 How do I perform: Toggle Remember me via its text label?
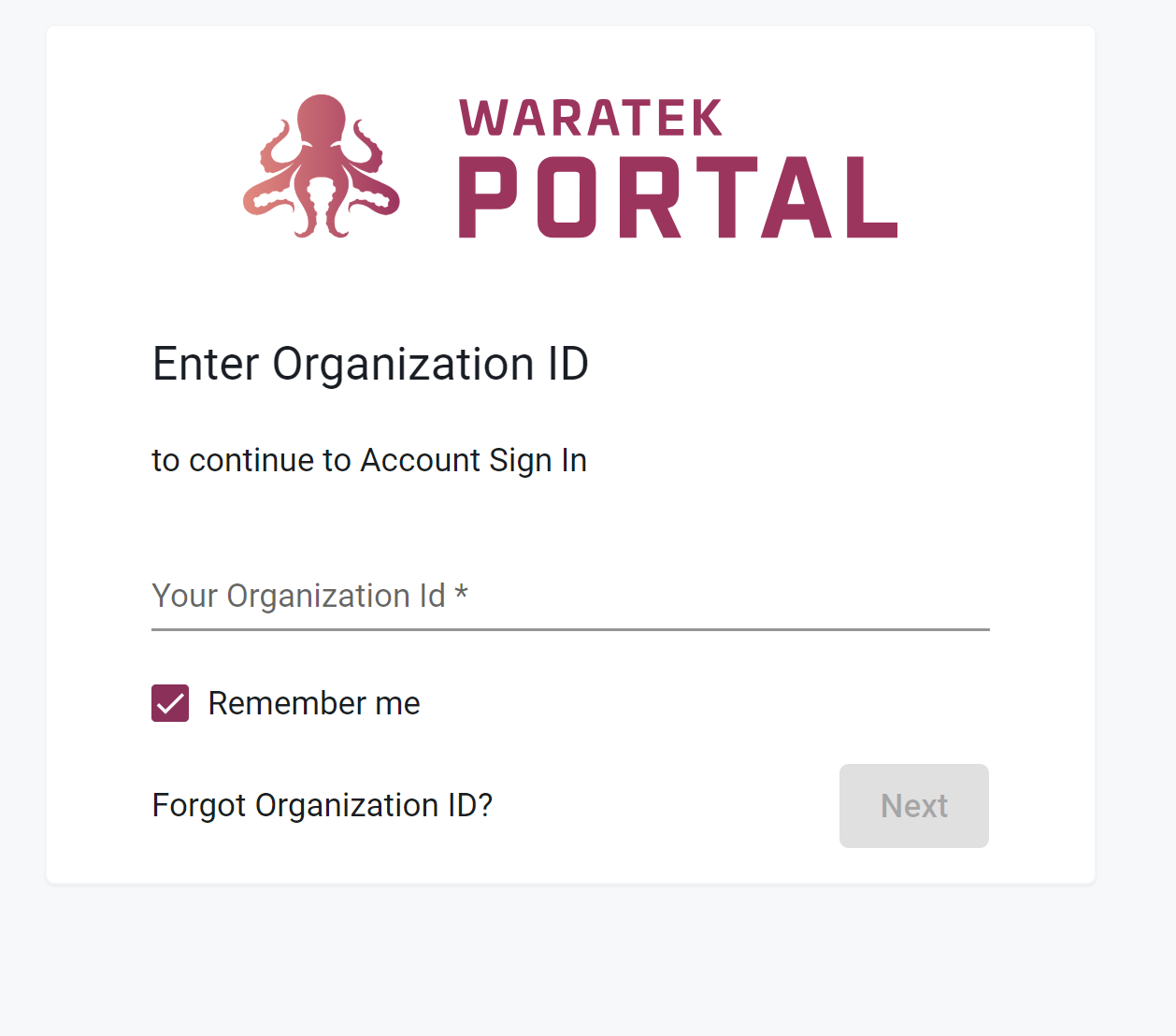pyautogui.click(x=314, y=703)
